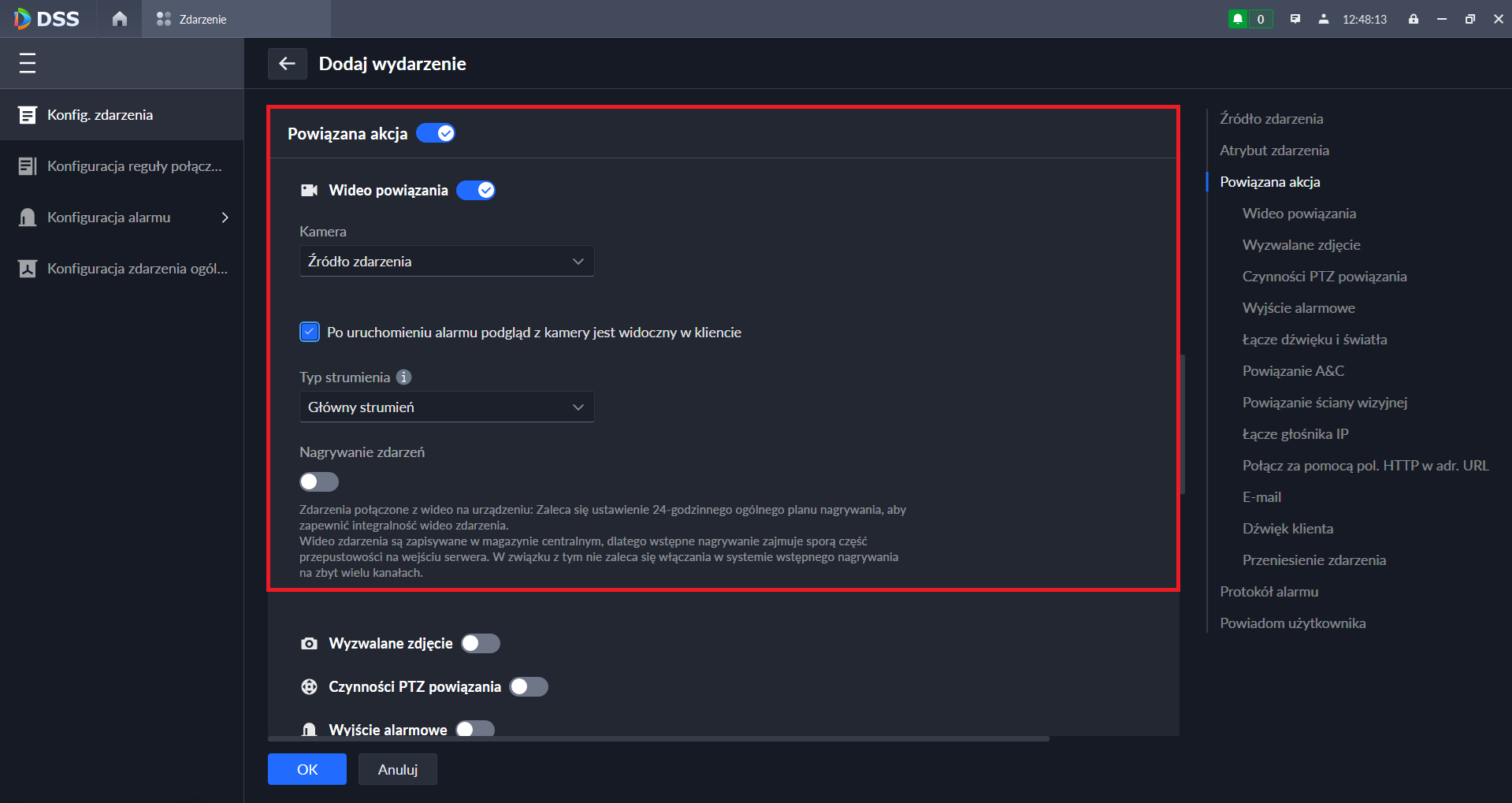
Task: Click the green alarm bell icon
Action: point(1239,19)
